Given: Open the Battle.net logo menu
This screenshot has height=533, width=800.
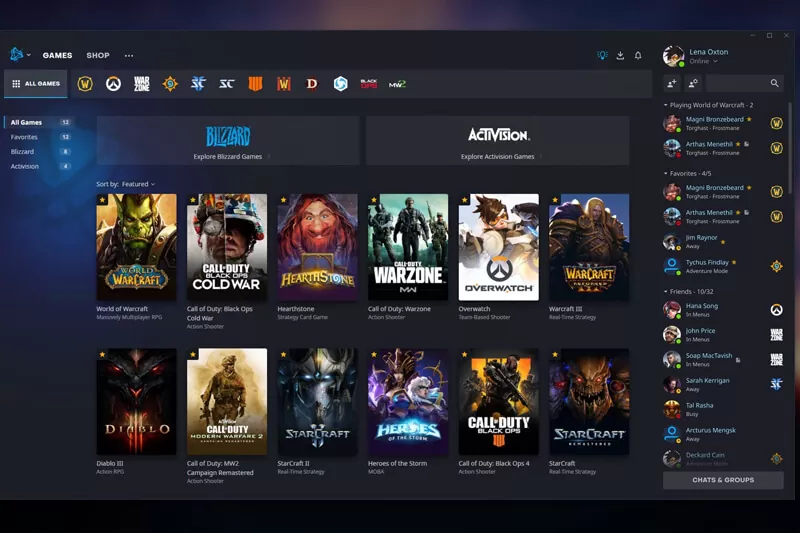Looking at the screenshot, I should (20, 54).
